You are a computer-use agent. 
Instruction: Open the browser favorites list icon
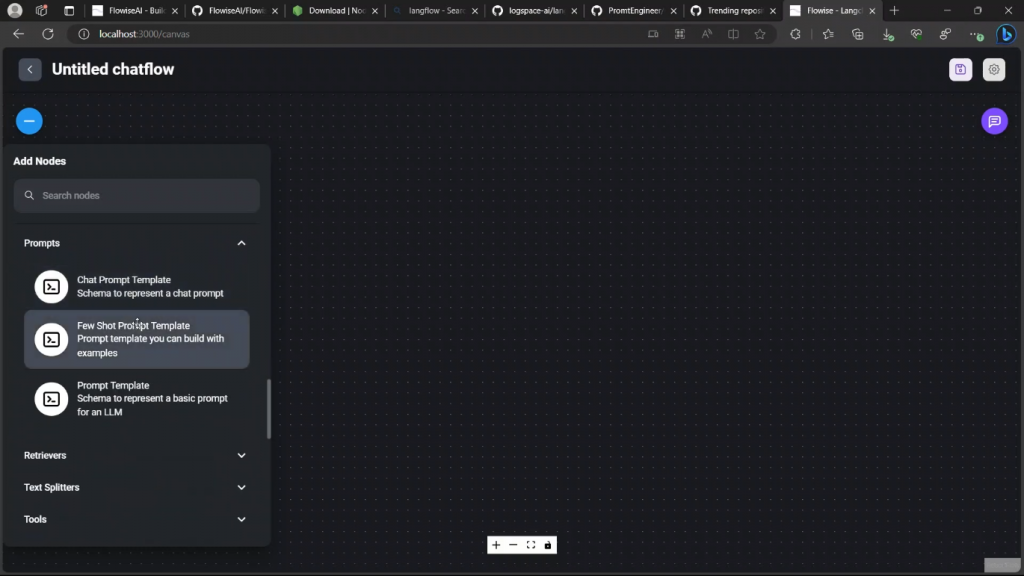coord(828,34)
